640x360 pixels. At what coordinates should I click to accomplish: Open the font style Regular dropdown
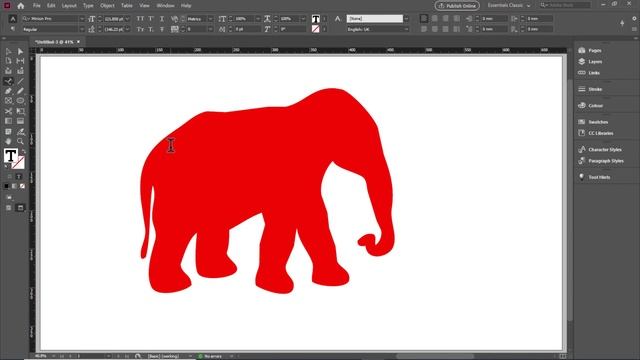pyautogui.click(x=82, y=30)
